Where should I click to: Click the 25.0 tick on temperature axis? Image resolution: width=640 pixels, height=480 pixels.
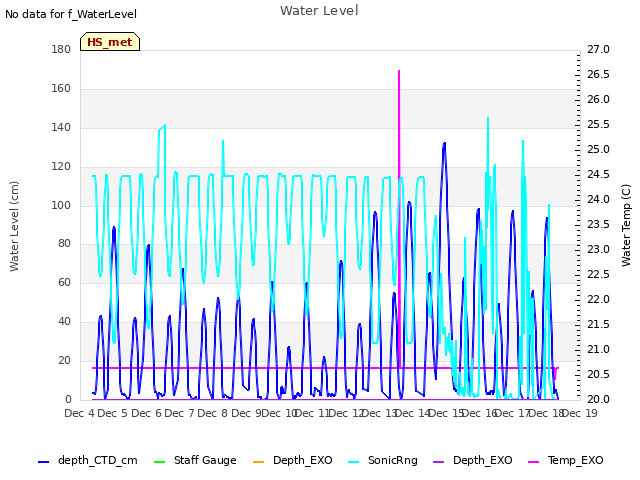(598, 149)
